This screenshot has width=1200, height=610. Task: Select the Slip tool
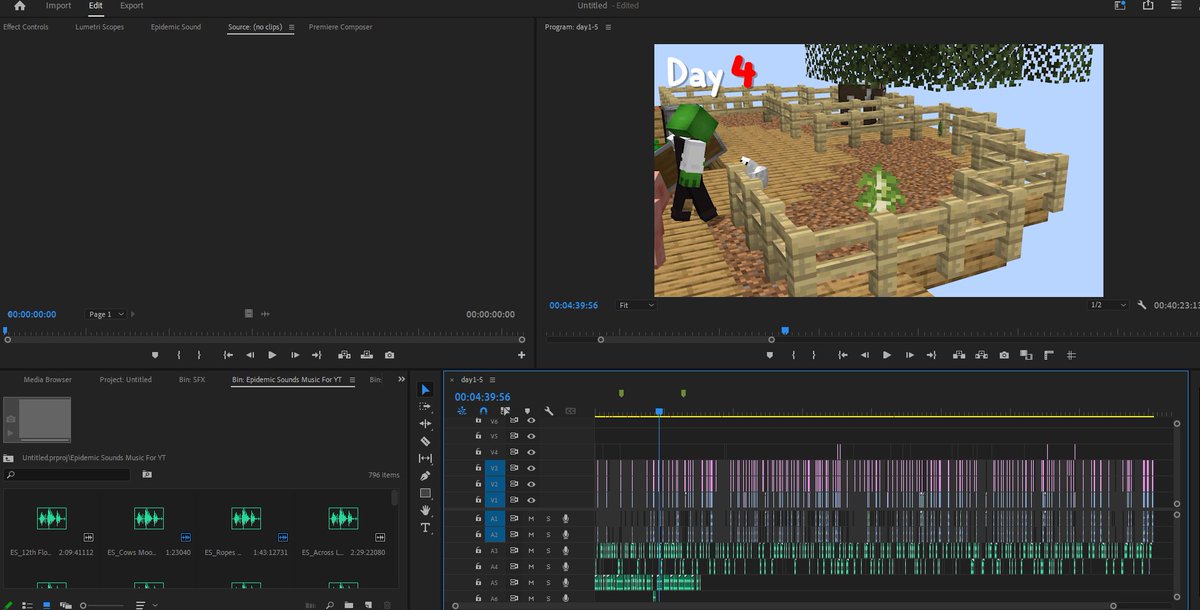[x=425, y=458]
